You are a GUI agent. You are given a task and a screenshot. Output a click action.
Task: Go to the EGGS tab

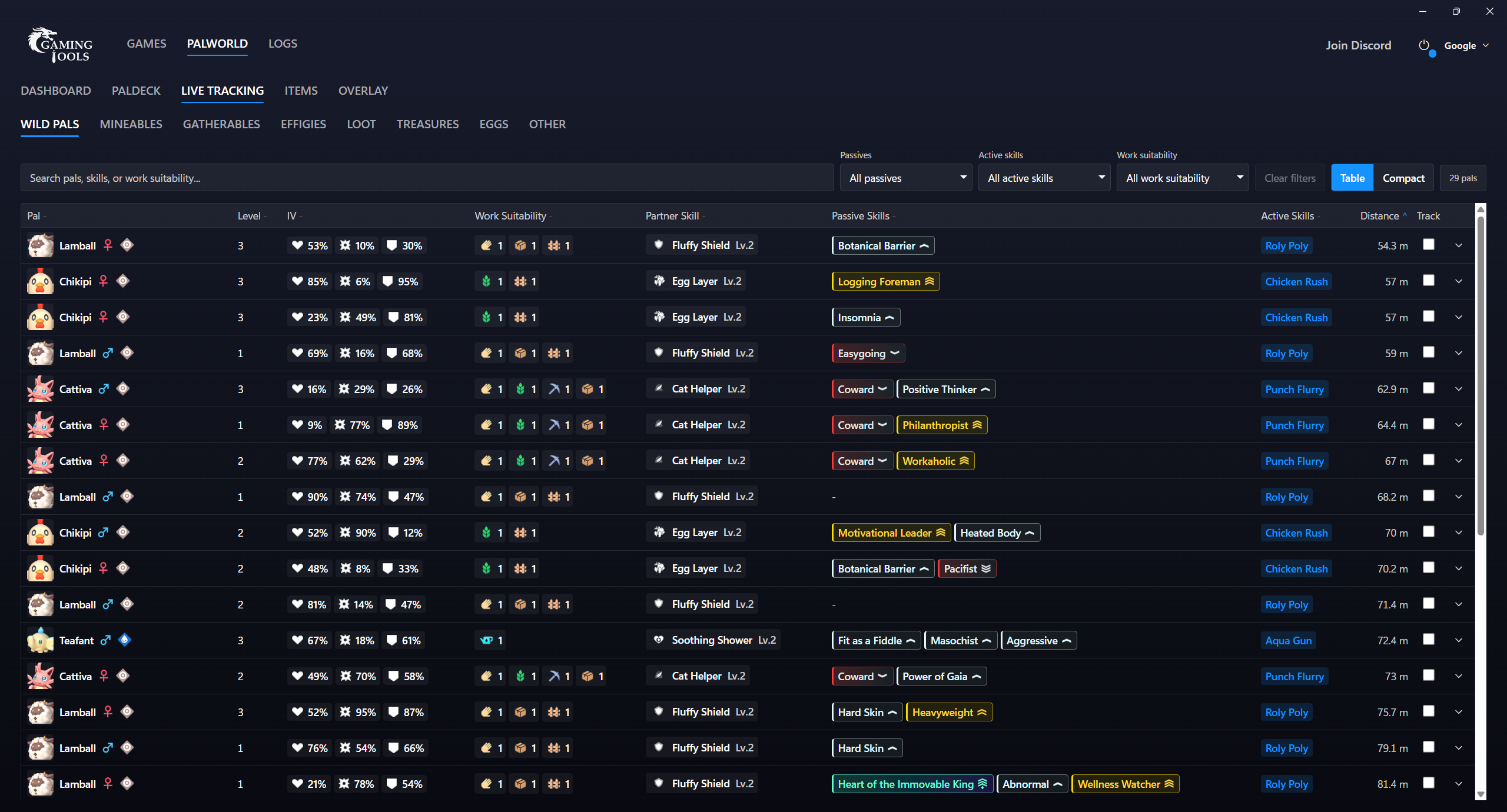tap(493, 124)
